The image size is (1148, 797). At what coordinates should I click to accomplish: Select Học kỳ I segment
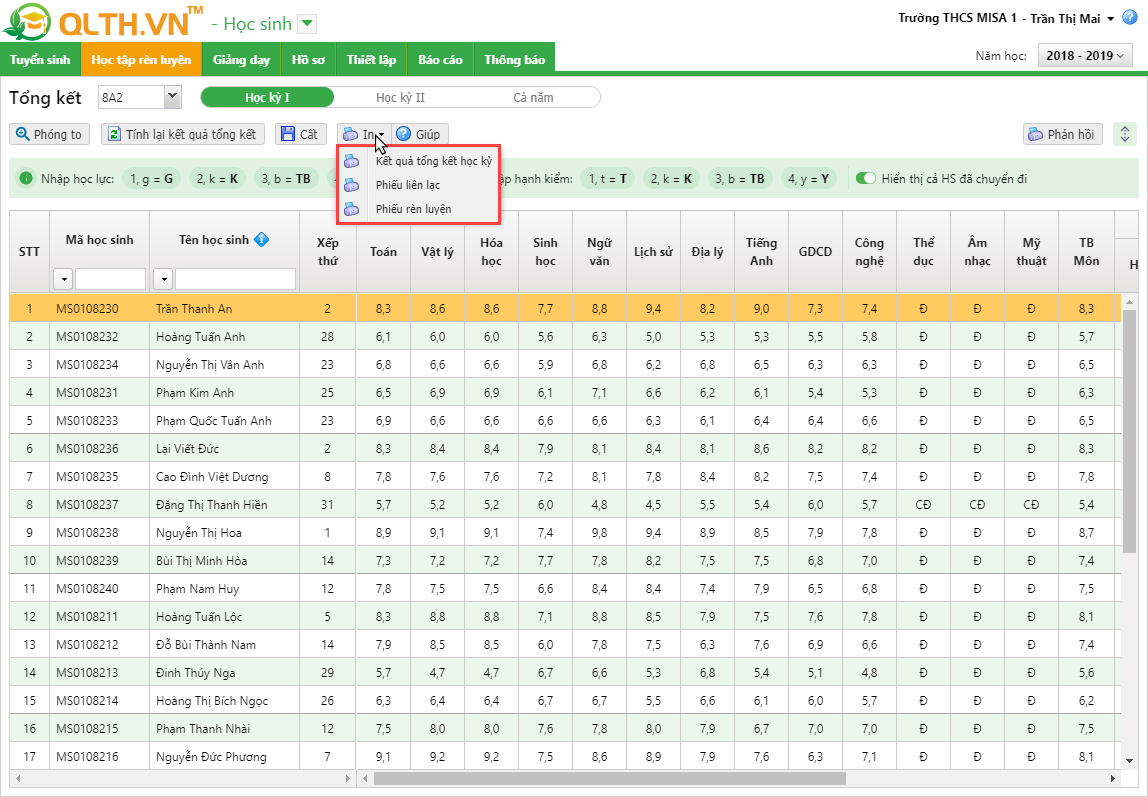coord(267,97)
